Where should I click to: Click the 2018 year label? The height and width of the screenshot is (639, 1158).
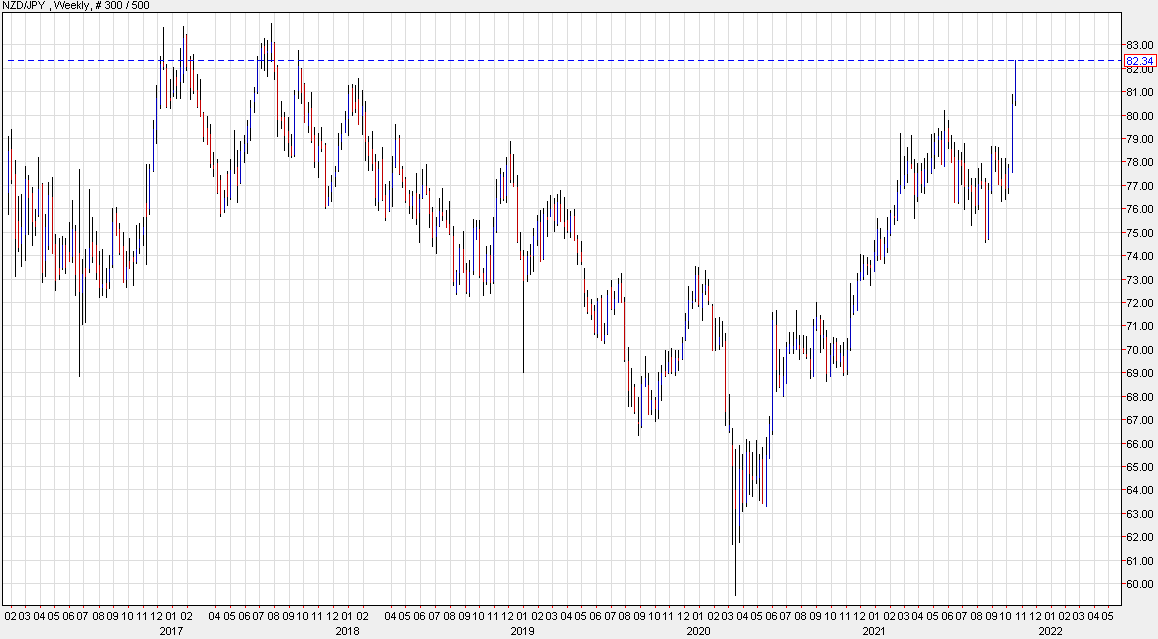coord(347,631)
